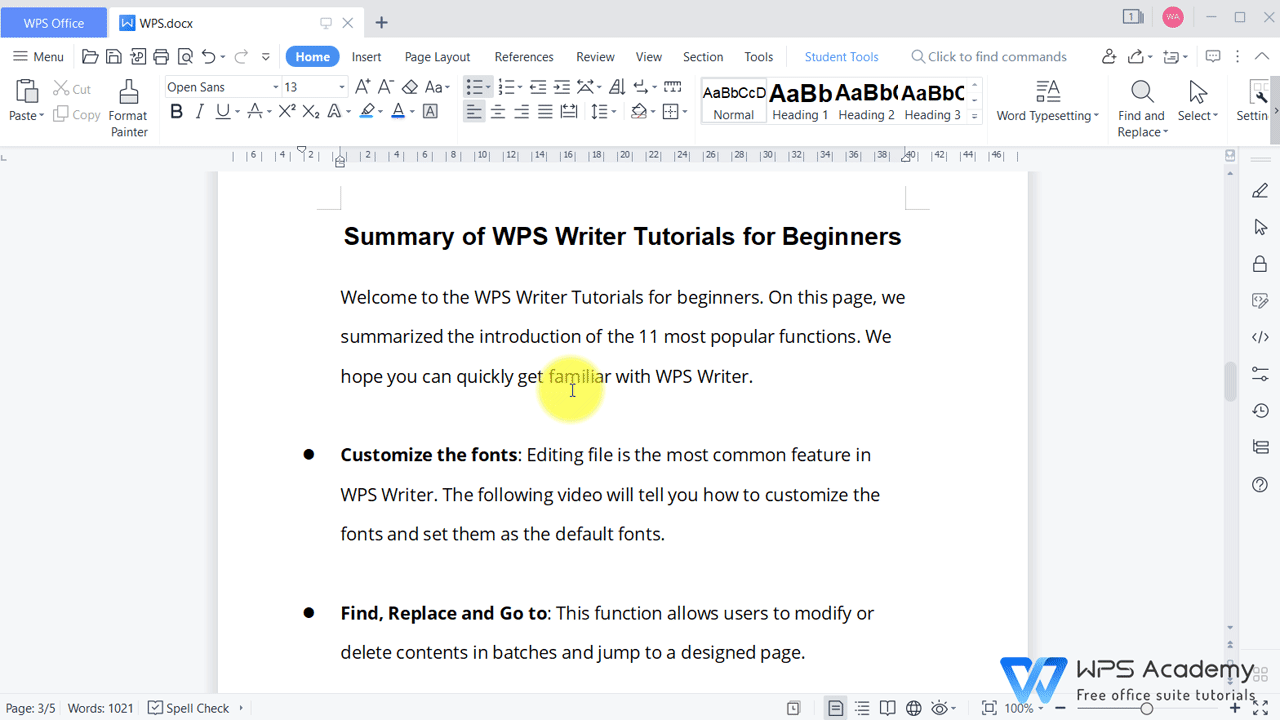
Task: Toggle strikethrough formatting
Action: pos(255,111)
